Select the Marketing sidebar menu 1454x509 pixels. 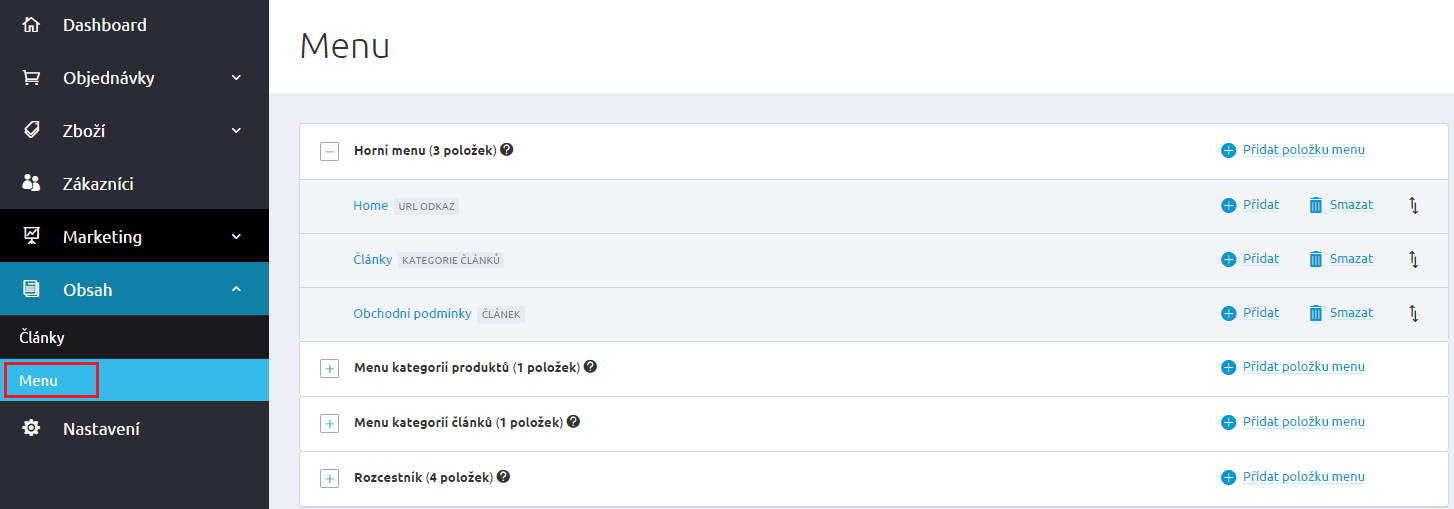134,236
